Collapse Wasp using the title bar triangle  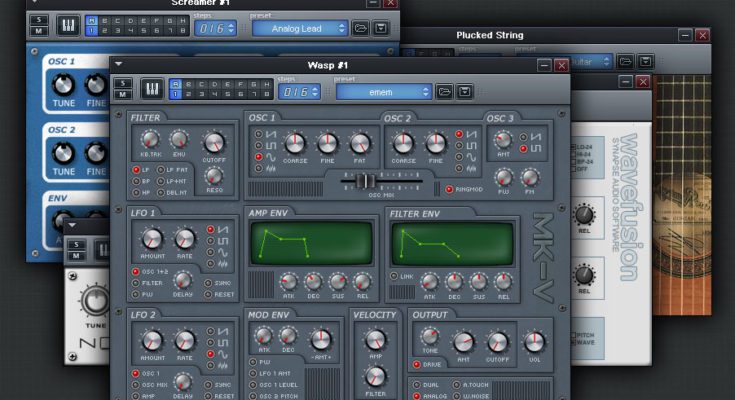pos(119,64)
